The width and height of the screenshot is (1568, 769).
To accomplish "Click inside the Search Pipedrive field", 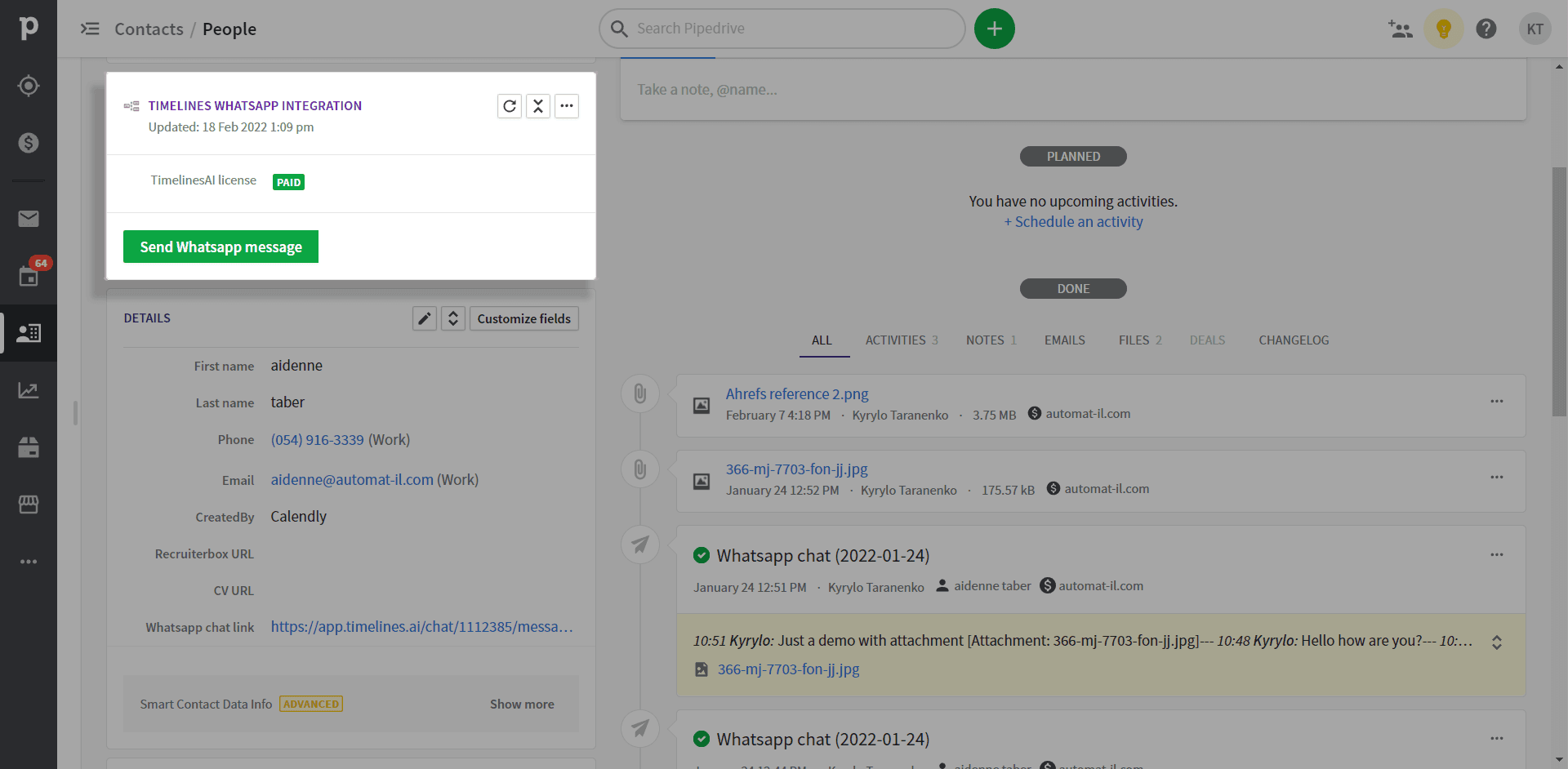I will [x=782, y=28].
